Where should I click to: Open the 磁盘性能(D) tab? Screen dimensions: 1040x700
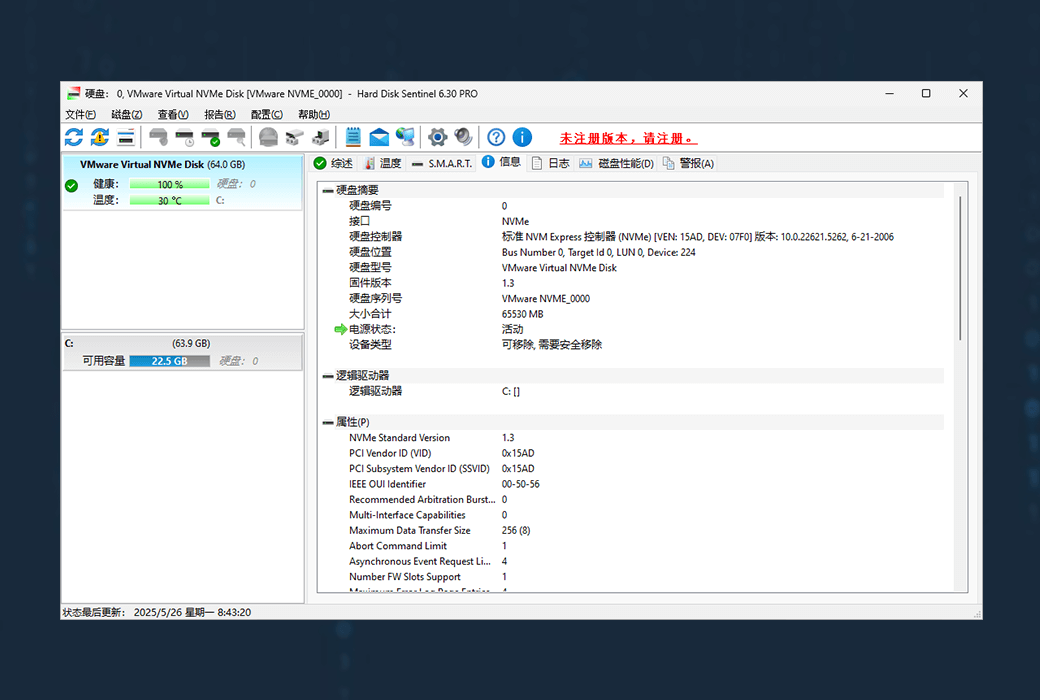[616, 163]
